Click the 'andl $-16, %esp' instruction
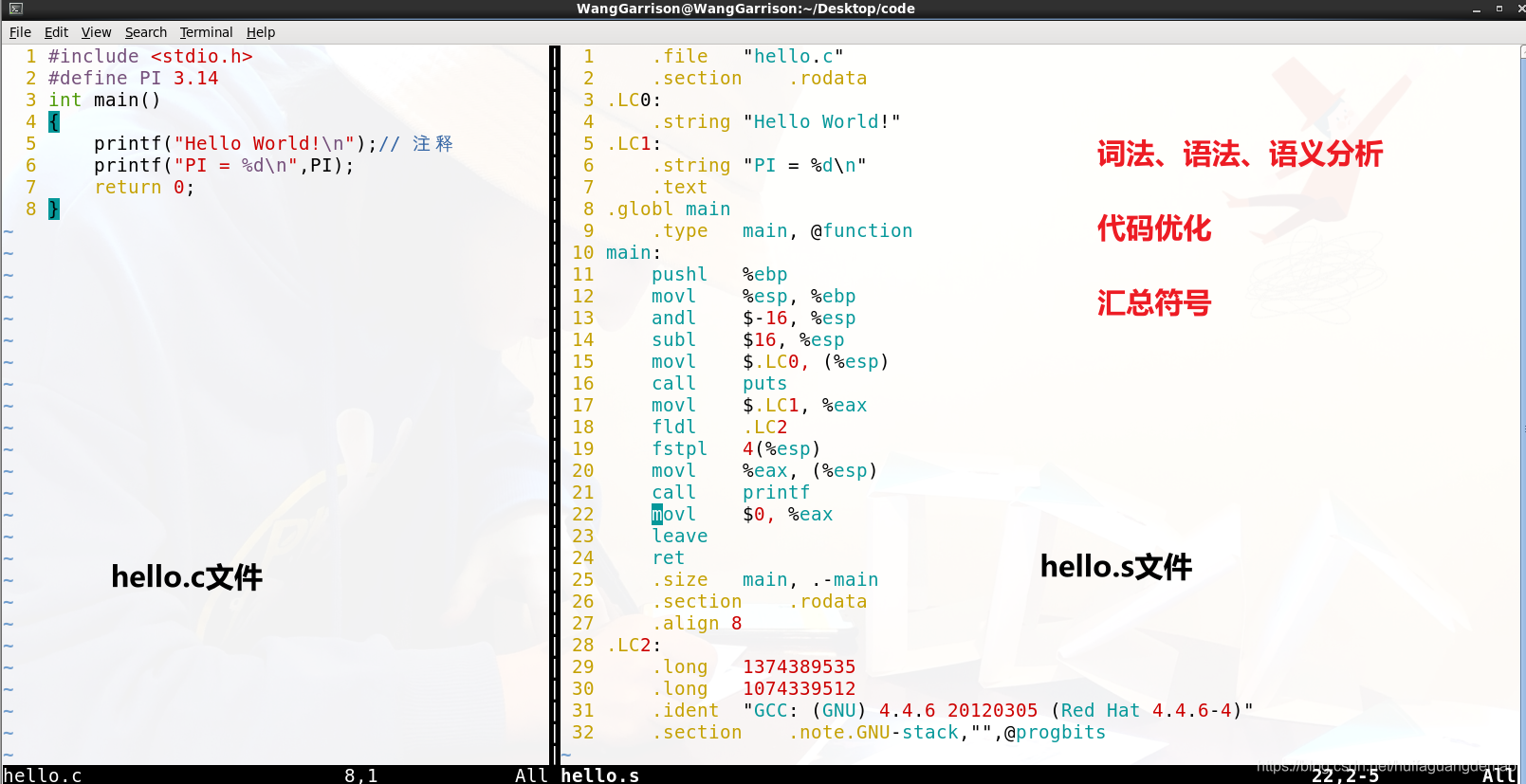Screen dimensions: 1526x784 tap(753, 318)
